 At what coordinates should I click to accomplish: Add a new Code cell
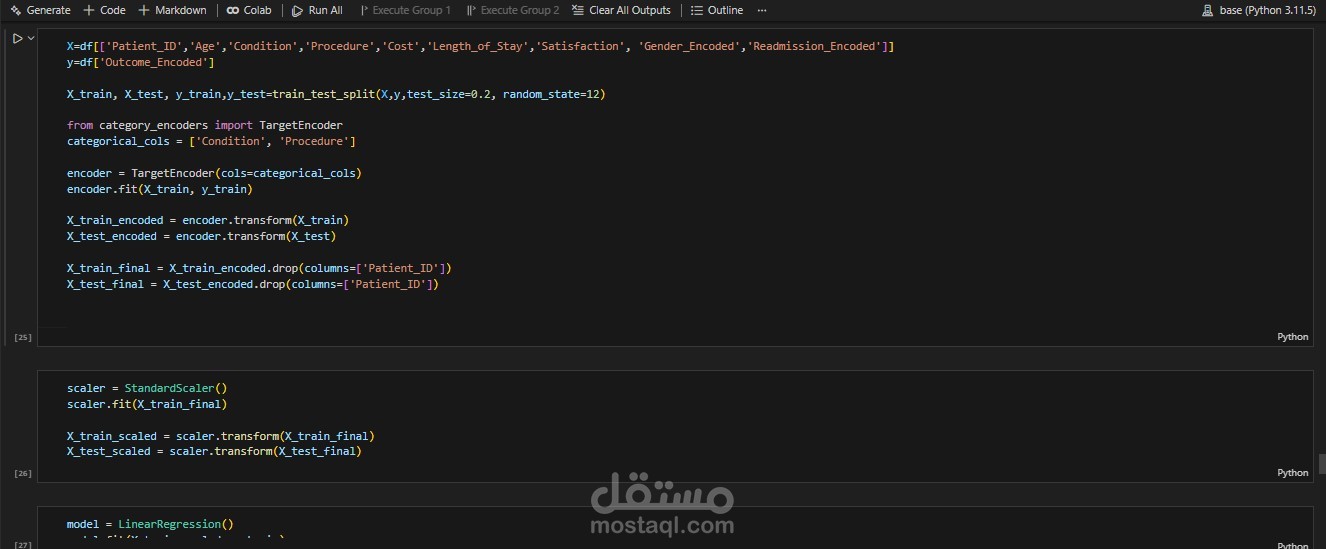[x=104, y=10]
